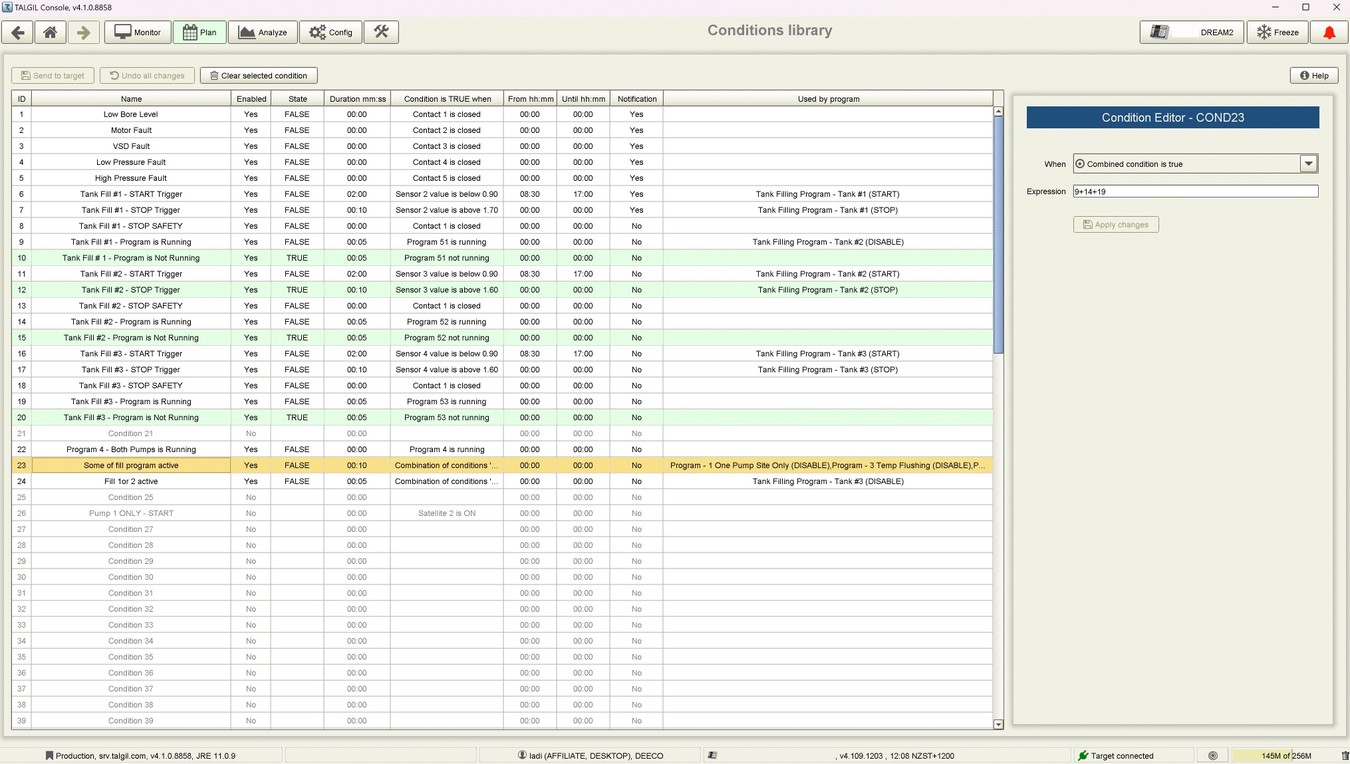Click the controller icon in status bar
Viewport: 1350px width, 764px height.
(712, 756)
